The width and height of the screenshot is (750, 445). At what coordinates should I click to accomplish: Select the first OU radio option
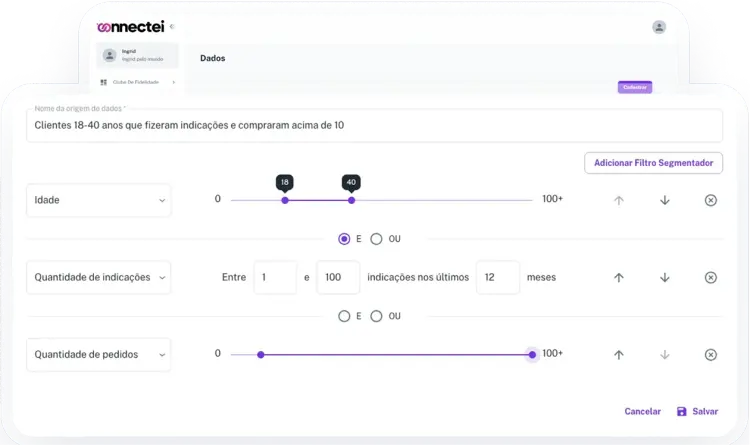376,239
